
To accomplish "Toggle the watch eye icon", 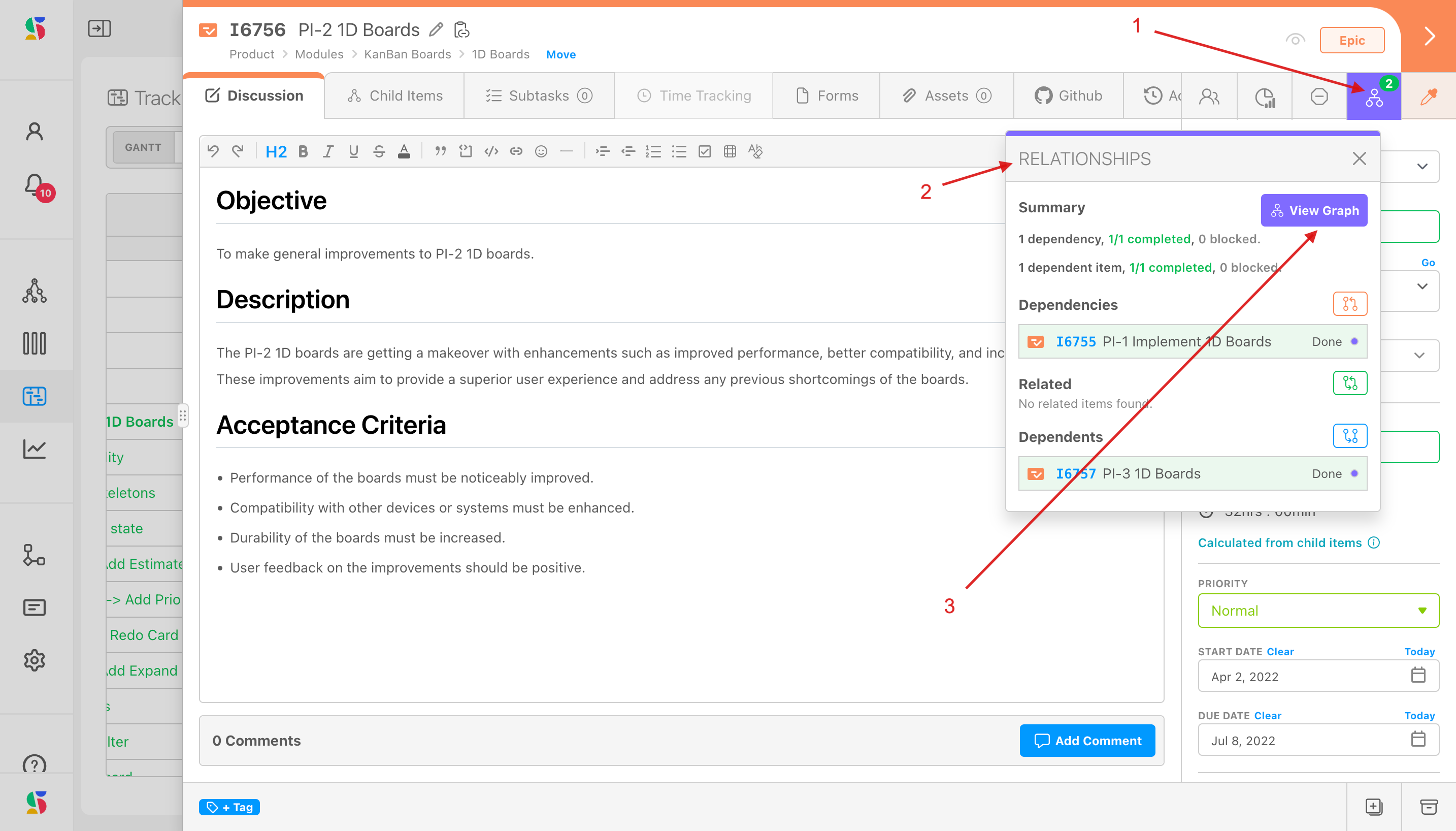I will [x=1295, y=40].
